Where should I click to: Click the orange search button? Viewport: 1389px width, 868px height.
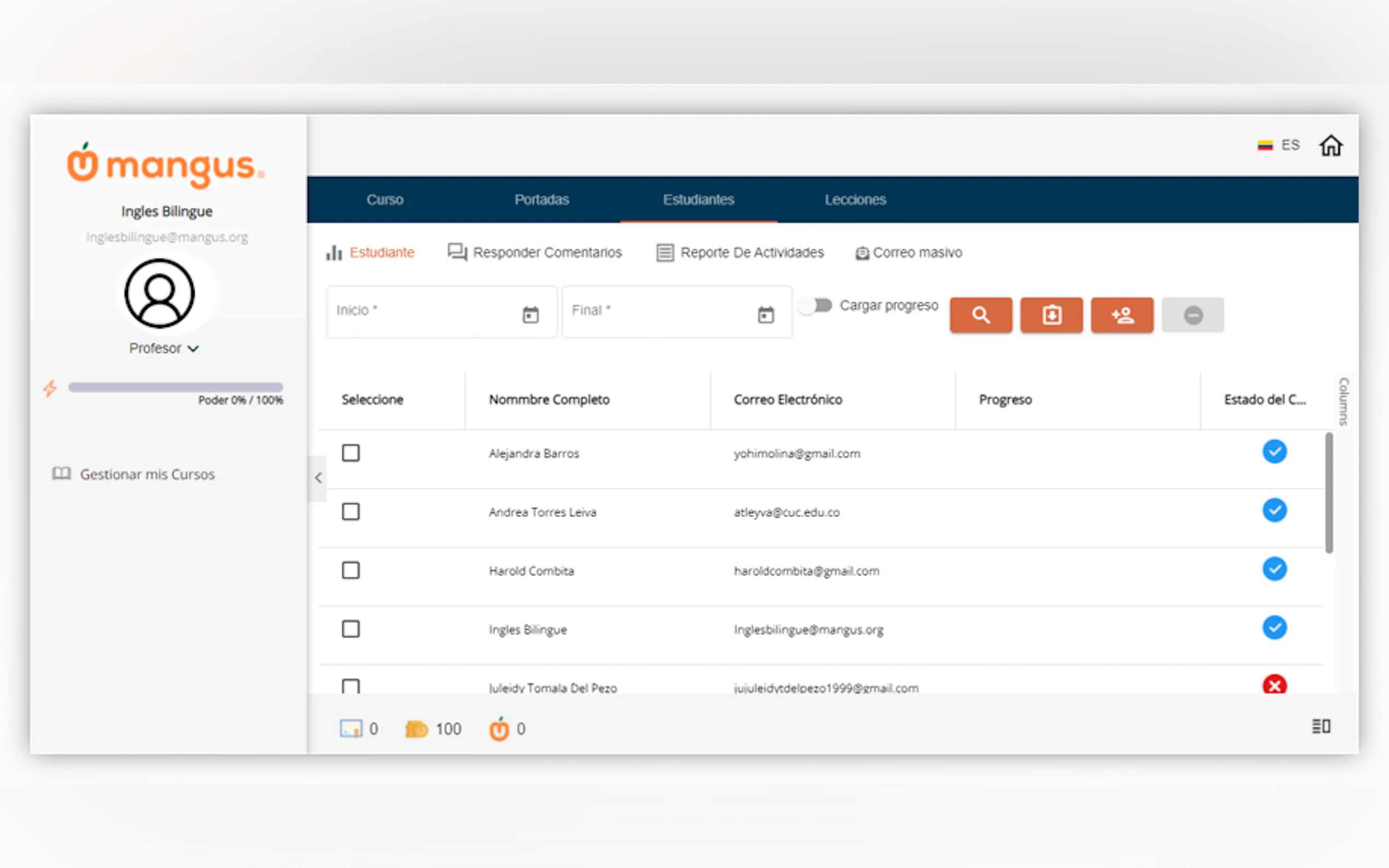tap(980, 315)
